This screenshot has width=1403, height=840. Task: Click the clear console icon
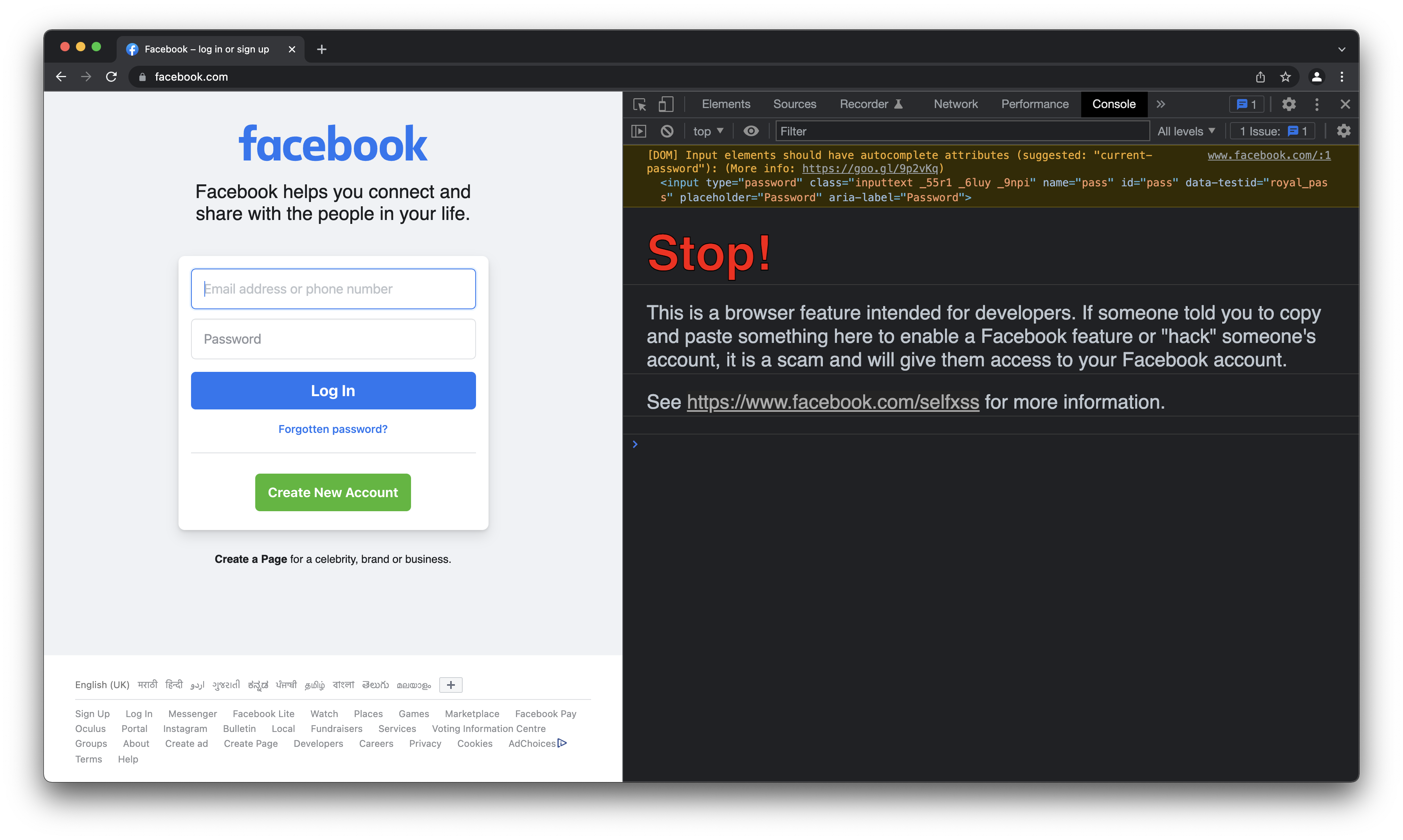pos(669,131)
